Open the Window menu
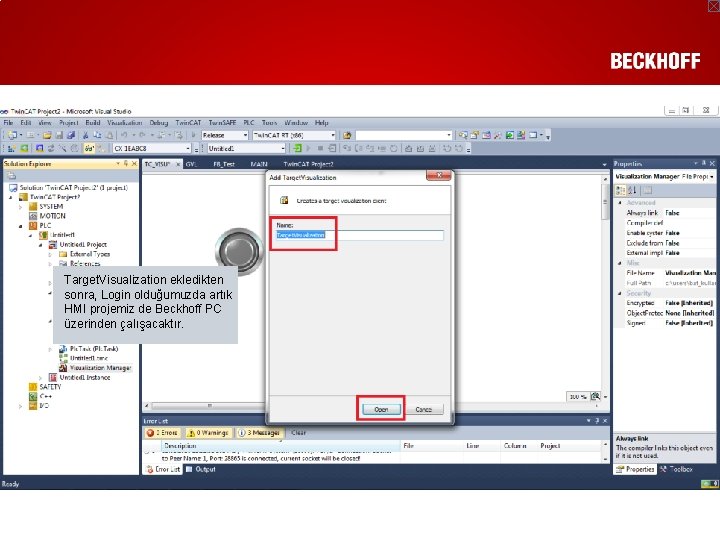Image resolution: width=720 pixels, height=540 pixels. coord(296,123)
